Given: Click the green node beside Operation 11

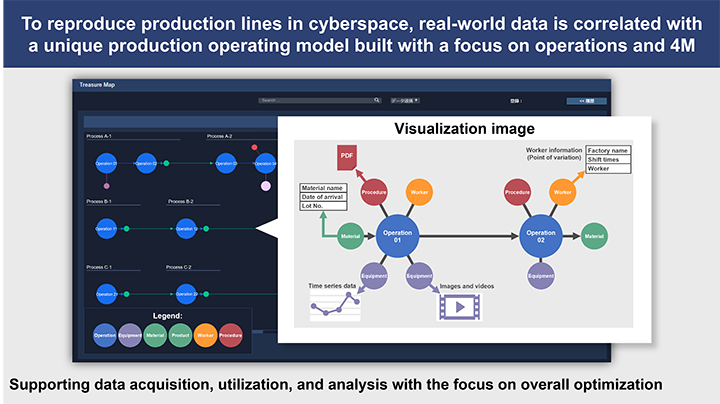Looking at the screenshot, I should pos(127,229).
